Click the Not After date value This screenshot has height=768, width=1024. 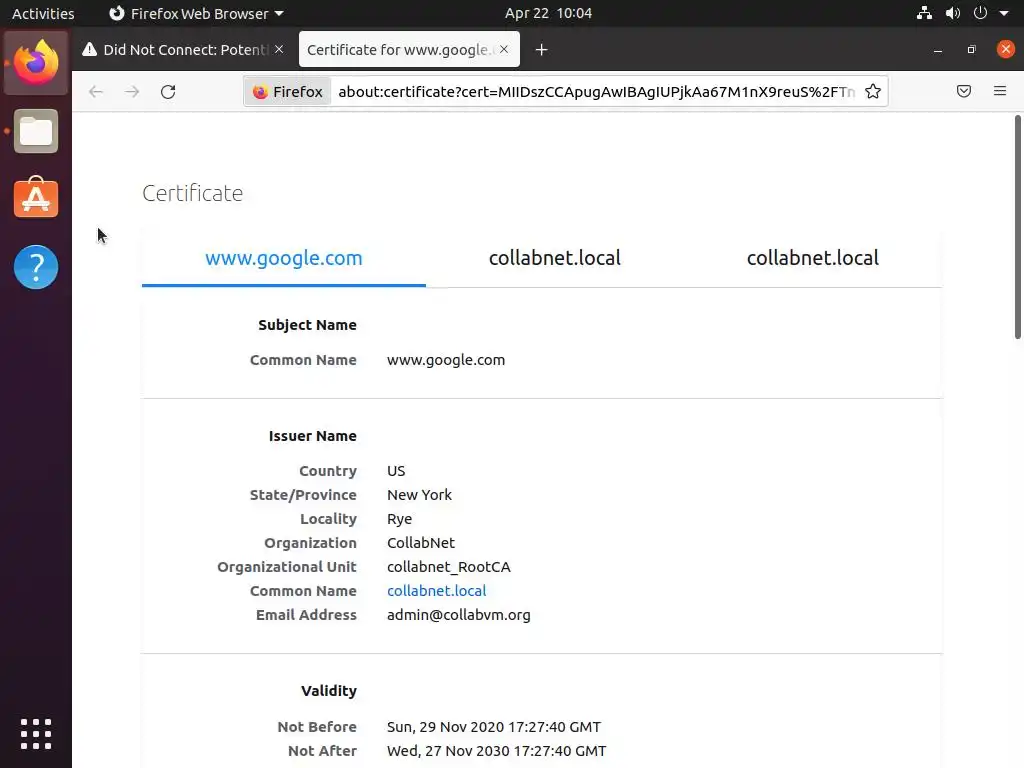tap(496, 751)
